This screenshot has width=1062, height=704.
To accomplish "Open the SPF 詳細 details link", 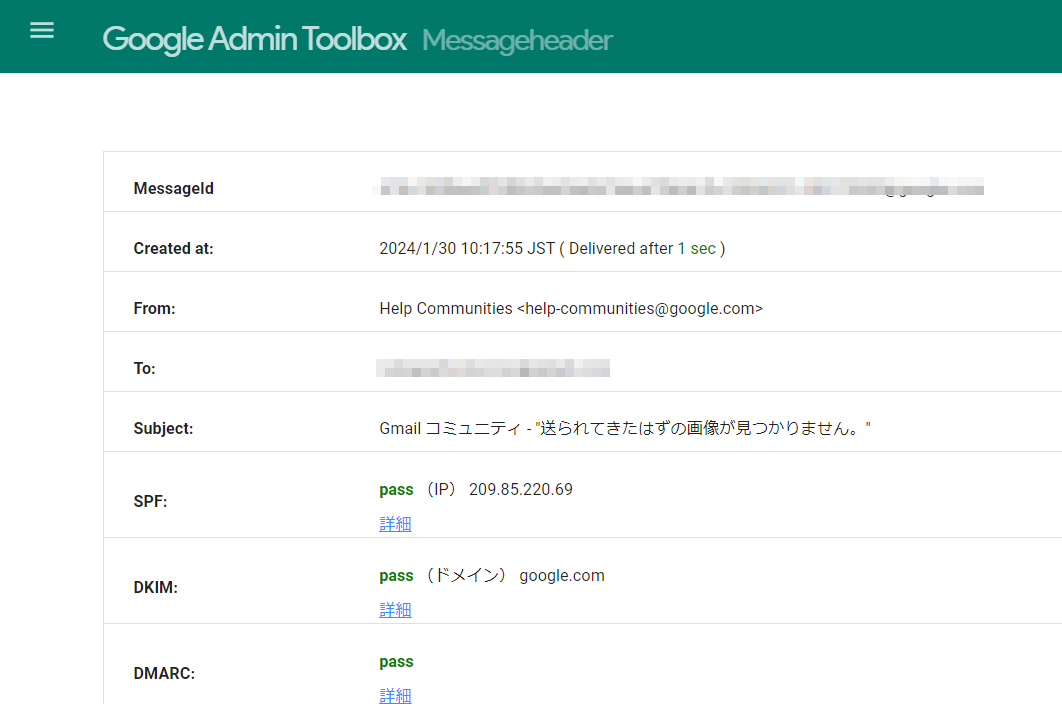I will [396, 524].
